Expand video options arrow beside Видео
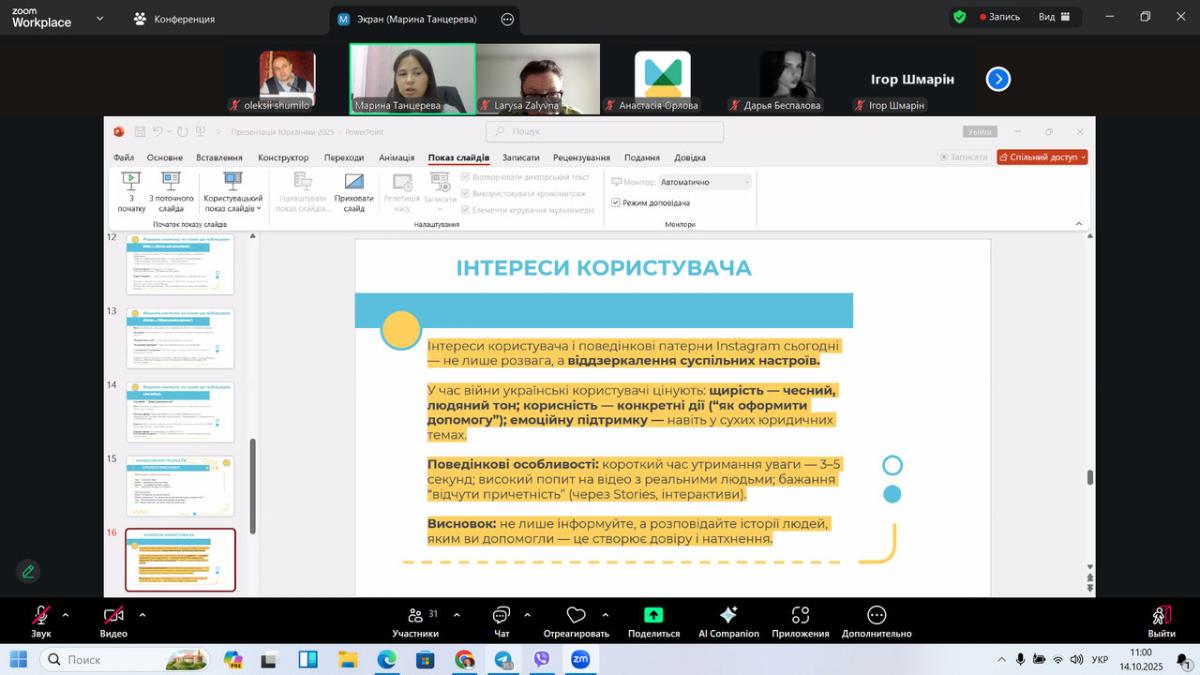Image resolution: width=1200 pixels, height=675 pixels. point(142,615)
